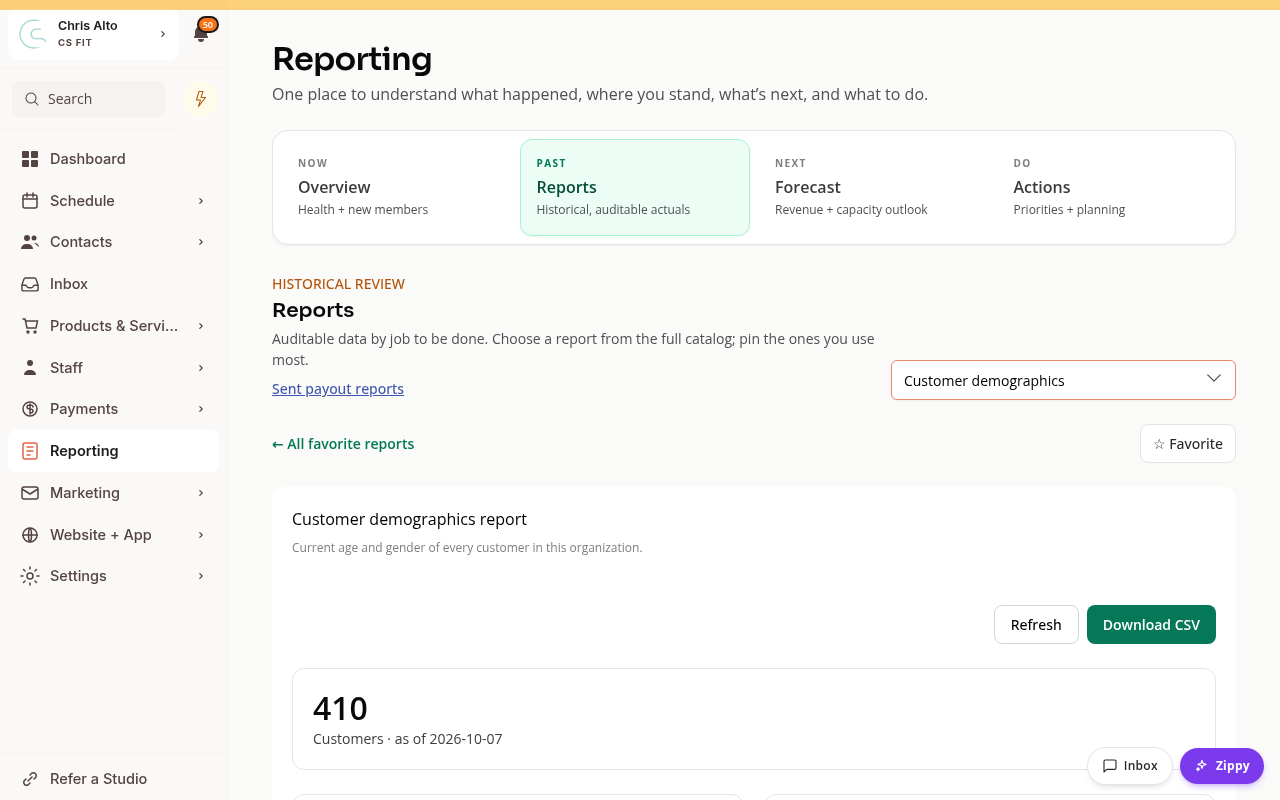The width and height of the screenshot is (1280, 800).
Task: Open the Actions tab
Action: [x=1112, y=187]
